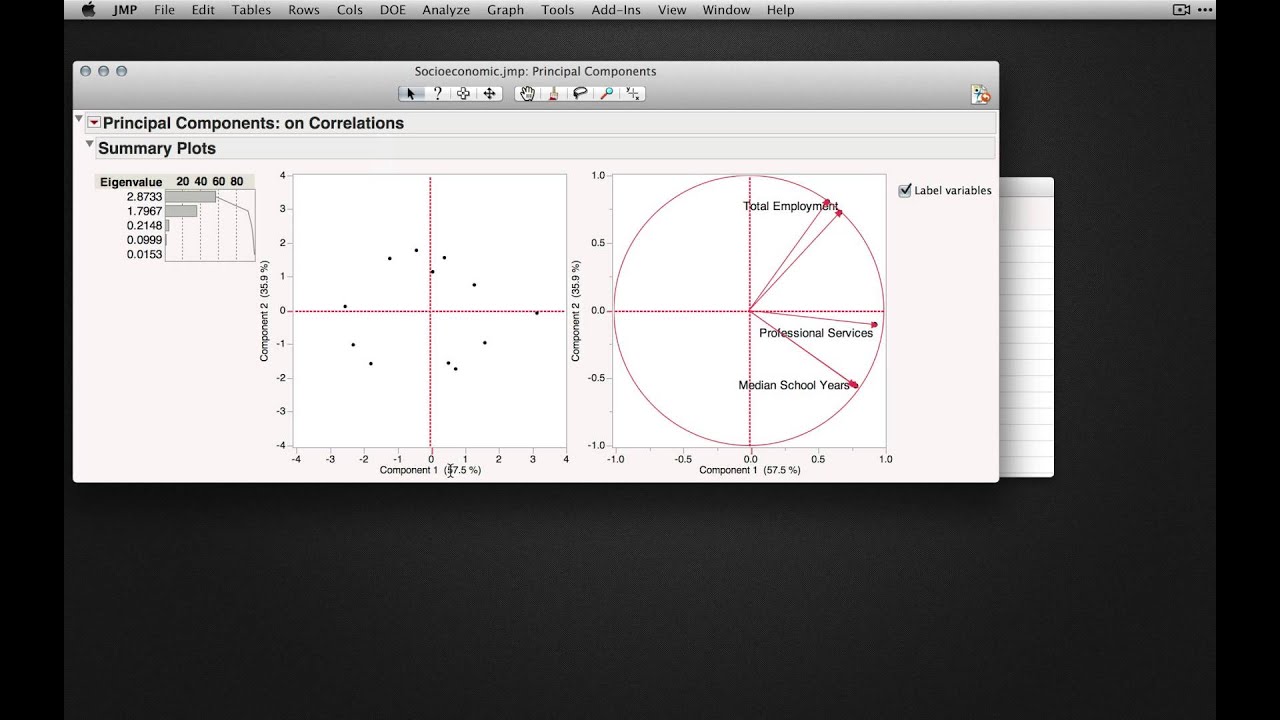Click the Total Employment label in loading plot
1280x720 pixels.
pyautogui.click(x=790, y=206)
